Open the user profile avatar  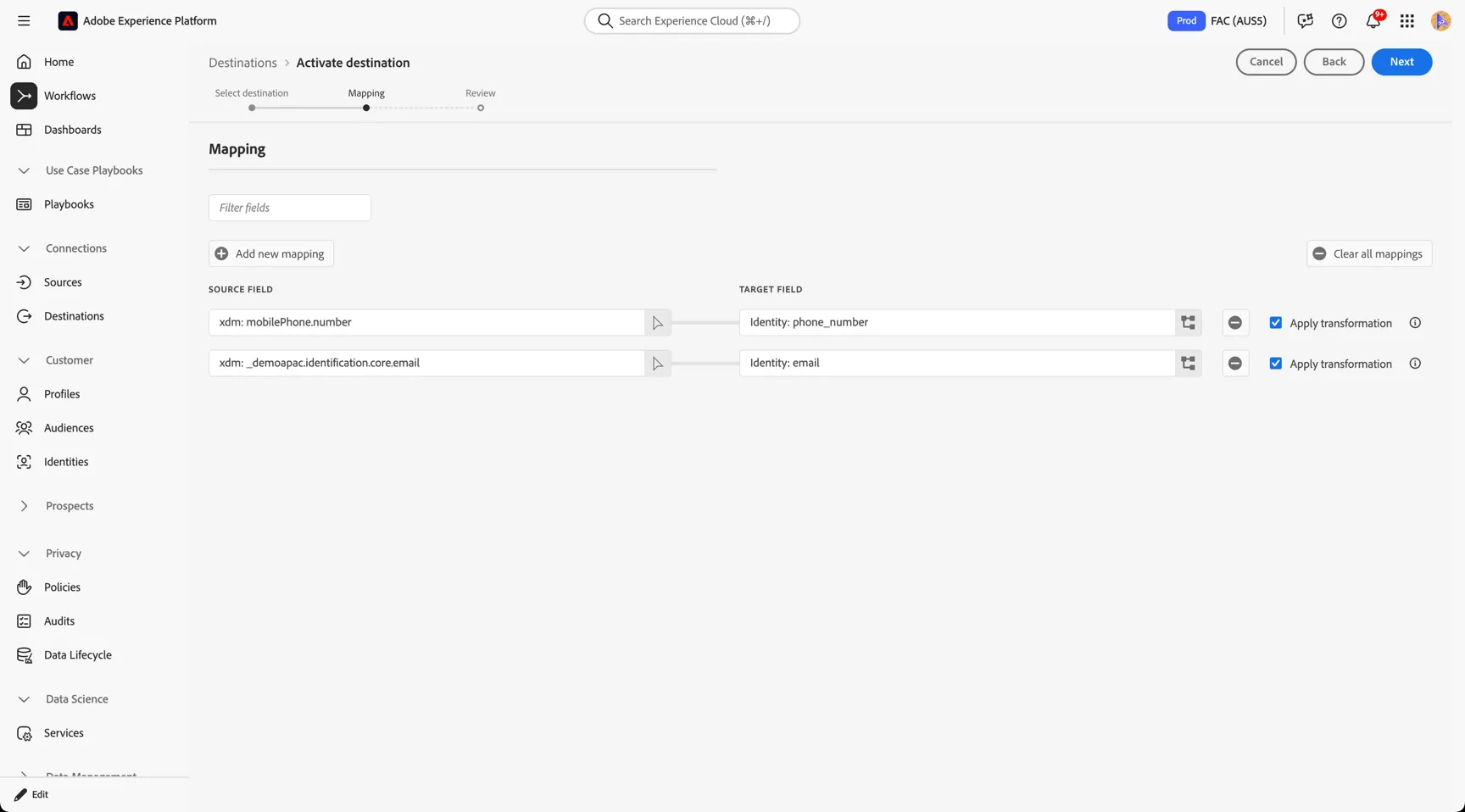click(x=1440, y=20)
